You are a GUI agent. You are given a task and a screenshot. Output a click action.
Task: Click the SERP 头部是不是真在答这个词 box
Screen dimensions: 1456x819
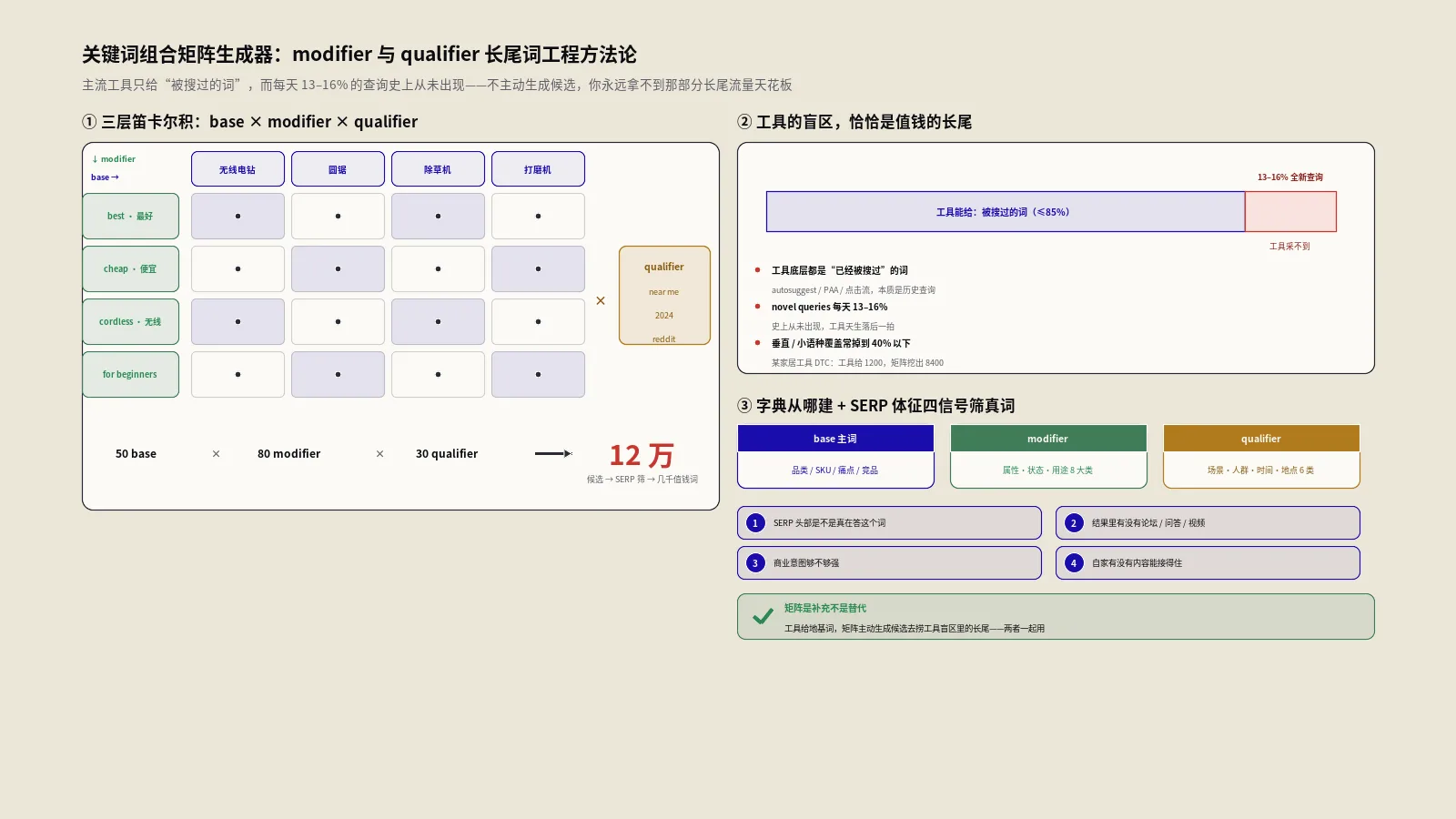889,523
